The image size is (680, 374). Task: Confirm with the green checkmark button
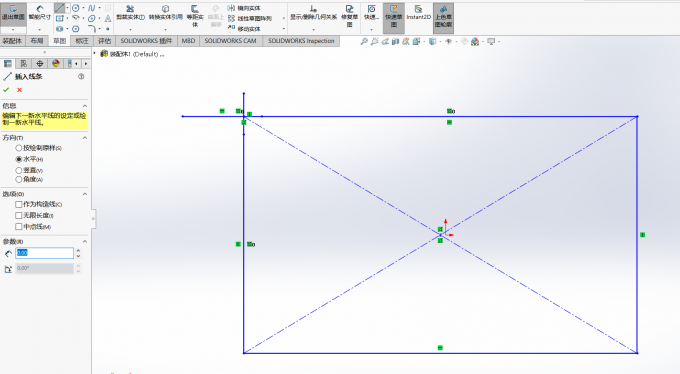point(6,90)
